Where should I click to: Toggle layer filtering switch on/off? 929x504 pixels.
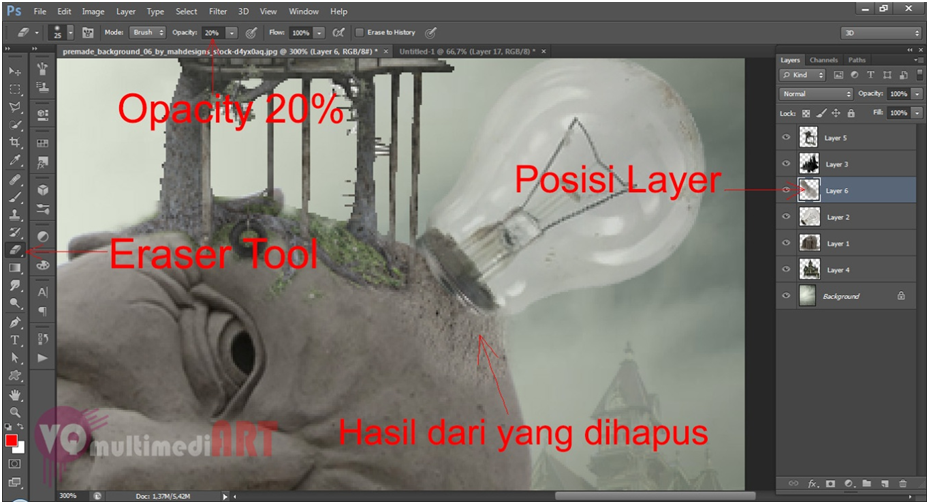pyautogui.click(x=919, y=75)
